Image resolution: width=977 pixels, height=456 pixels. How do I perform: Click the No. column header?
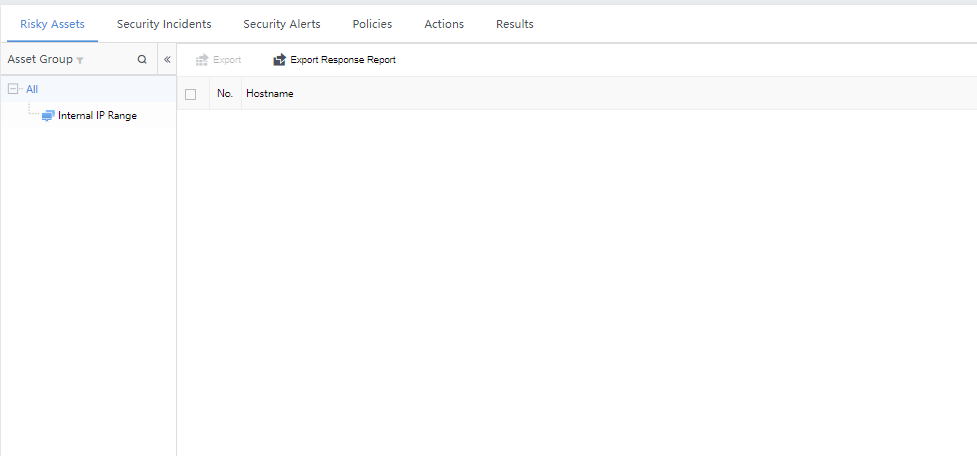coord(225,93)
